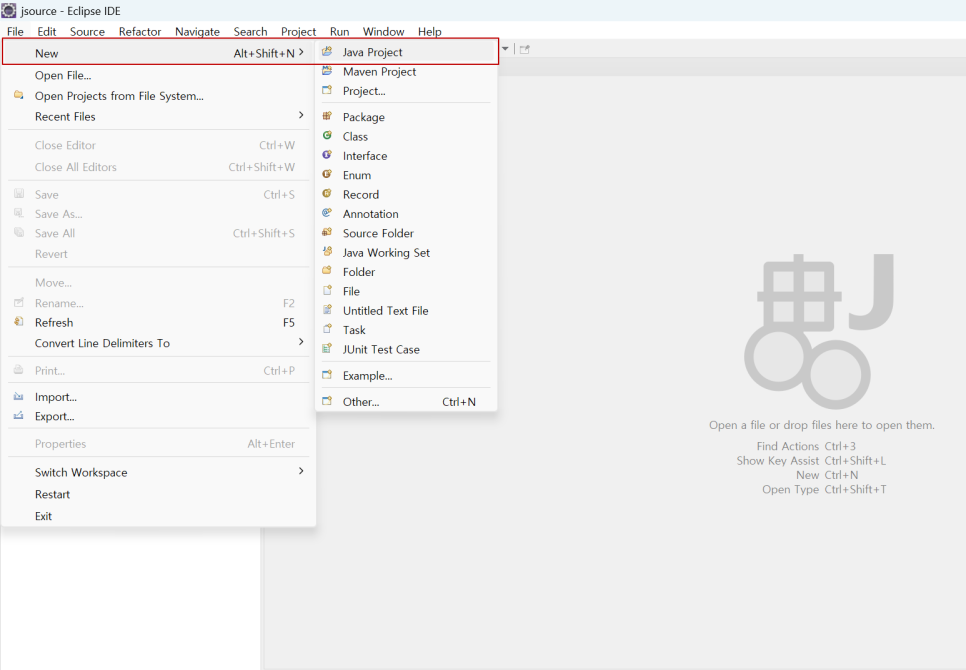The width and height of the screenshot is (966, 670).
Task: Click the purple Interface icon
Action: [x=327, y=155]
